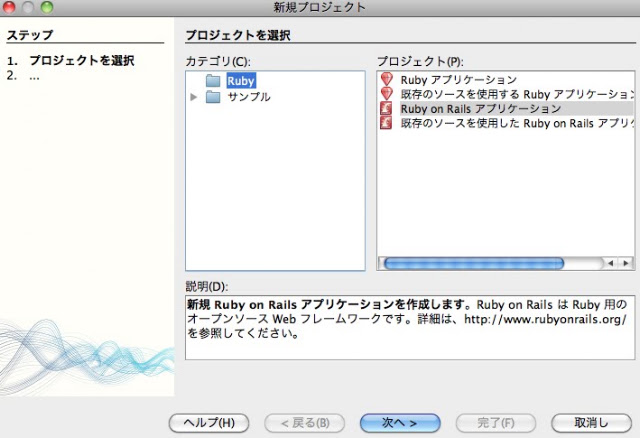Image resolution: width=640 pixels, height=438 pixels.
Task: Click the Ruby category folder icon
Action: coord(213,81)
